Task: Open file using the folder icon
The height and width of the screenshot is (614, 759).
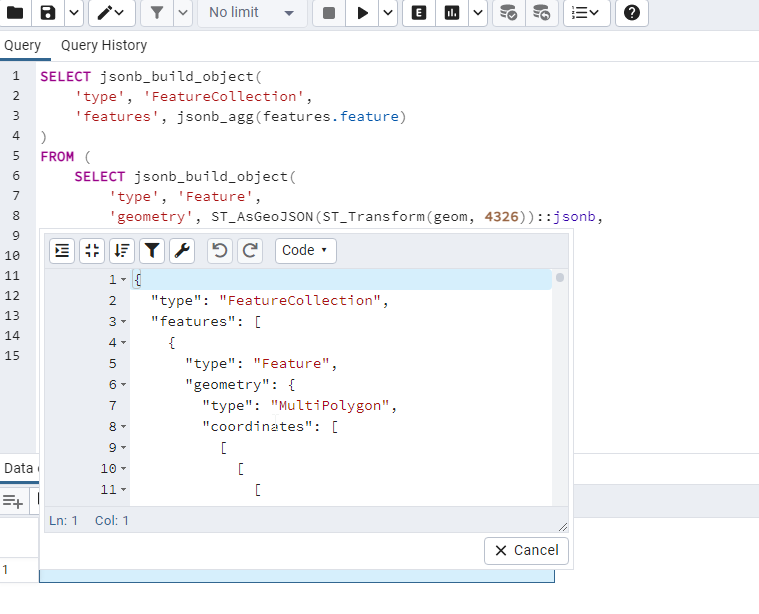Action: pos(15,13)
